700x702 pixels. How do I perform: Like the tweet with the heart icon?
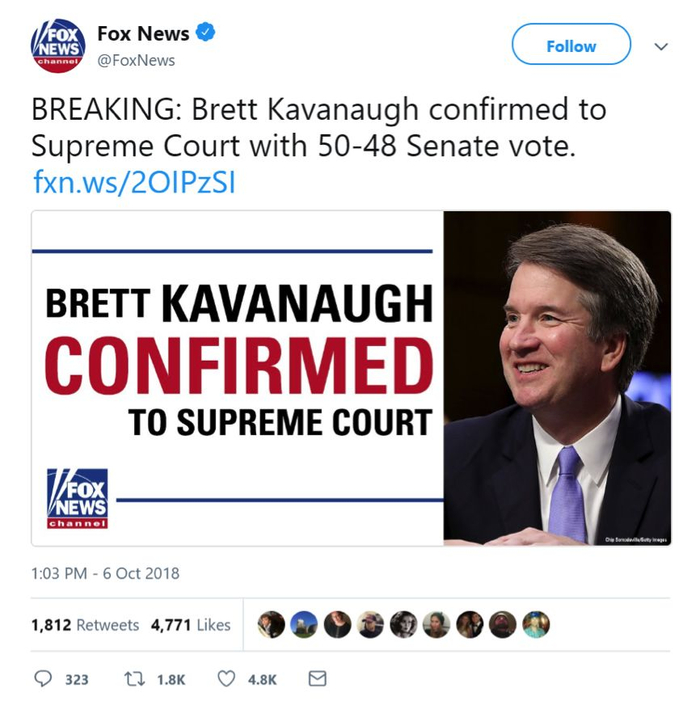click(x=227, y=679)
